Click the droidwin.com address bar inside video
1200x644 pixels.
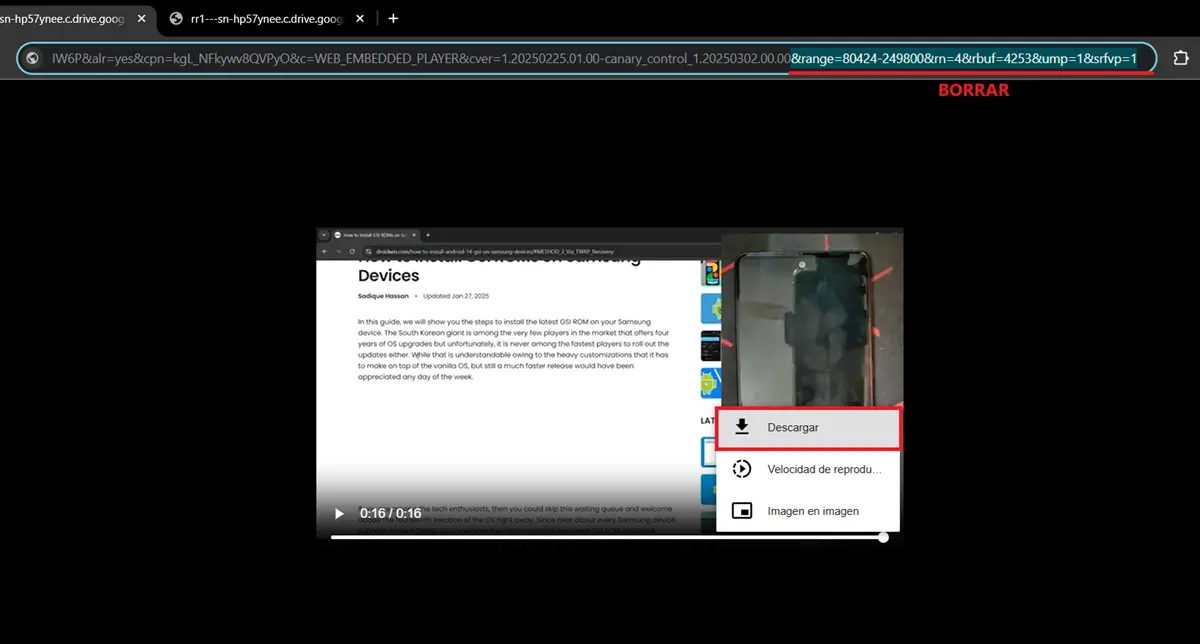[490, 251]
